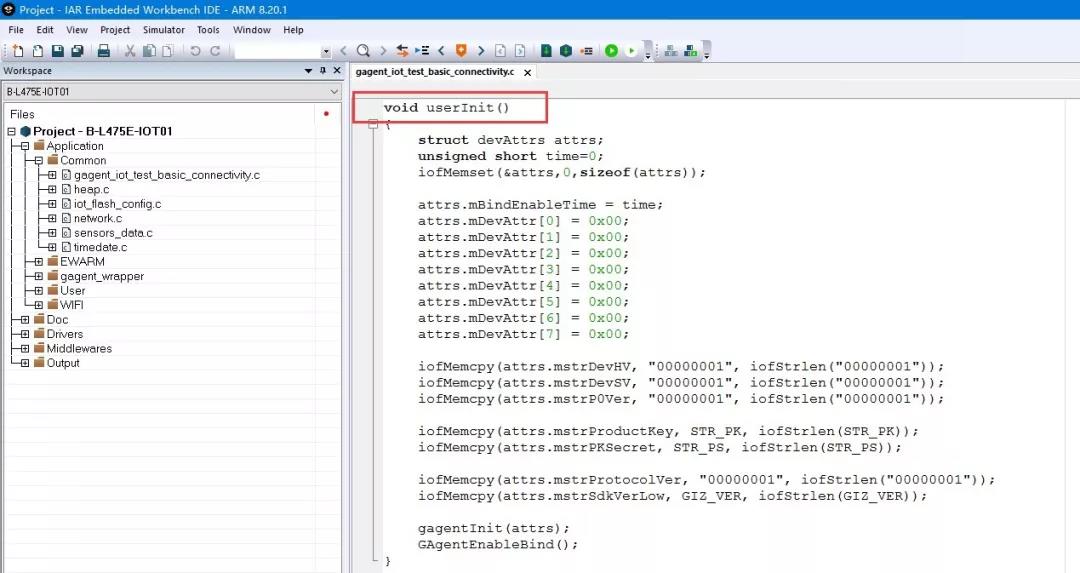
Task: Close the Workspace panel
Action: click(337, 70)
